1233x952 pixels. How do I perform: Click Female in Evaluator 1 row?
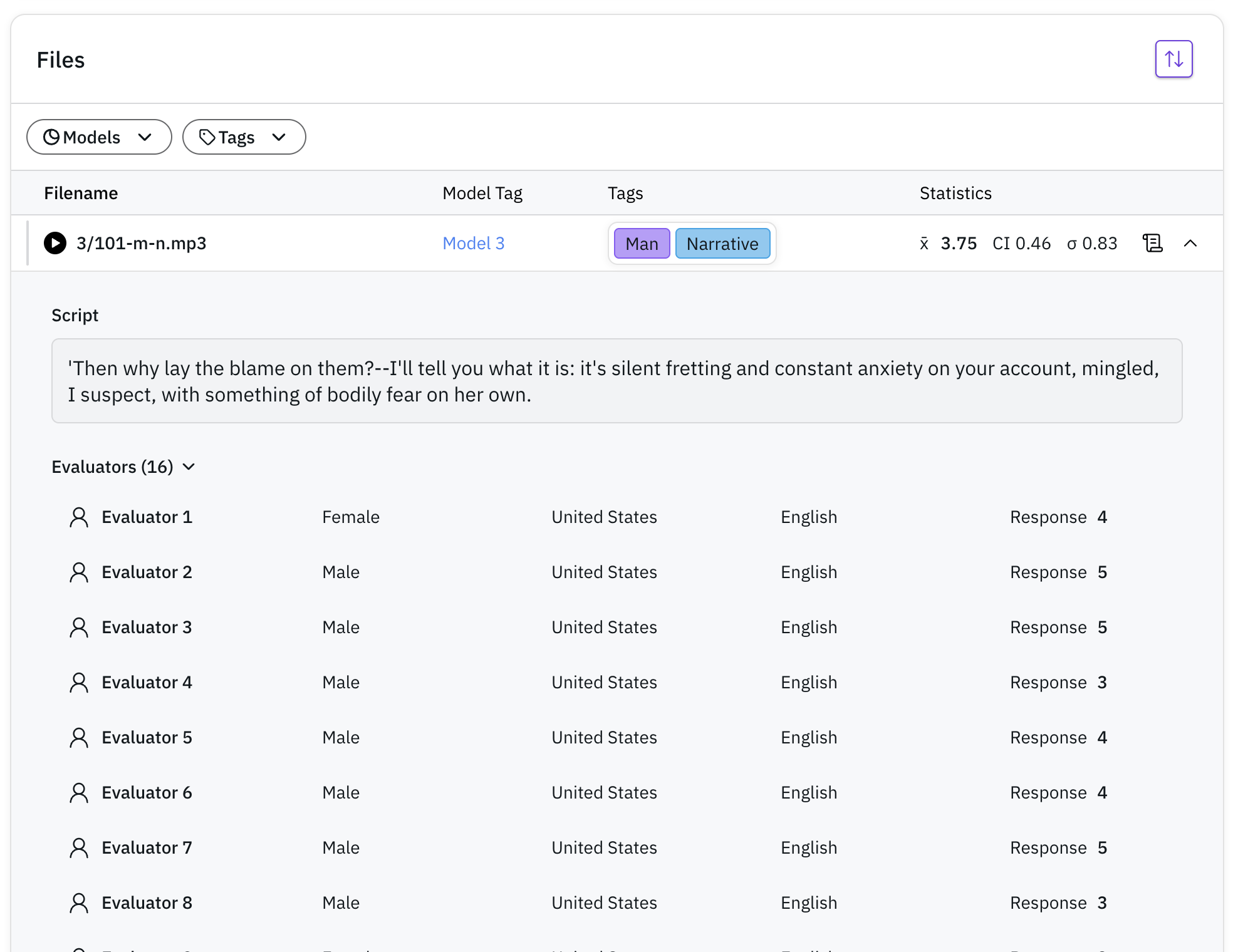(x=351, y=517)
